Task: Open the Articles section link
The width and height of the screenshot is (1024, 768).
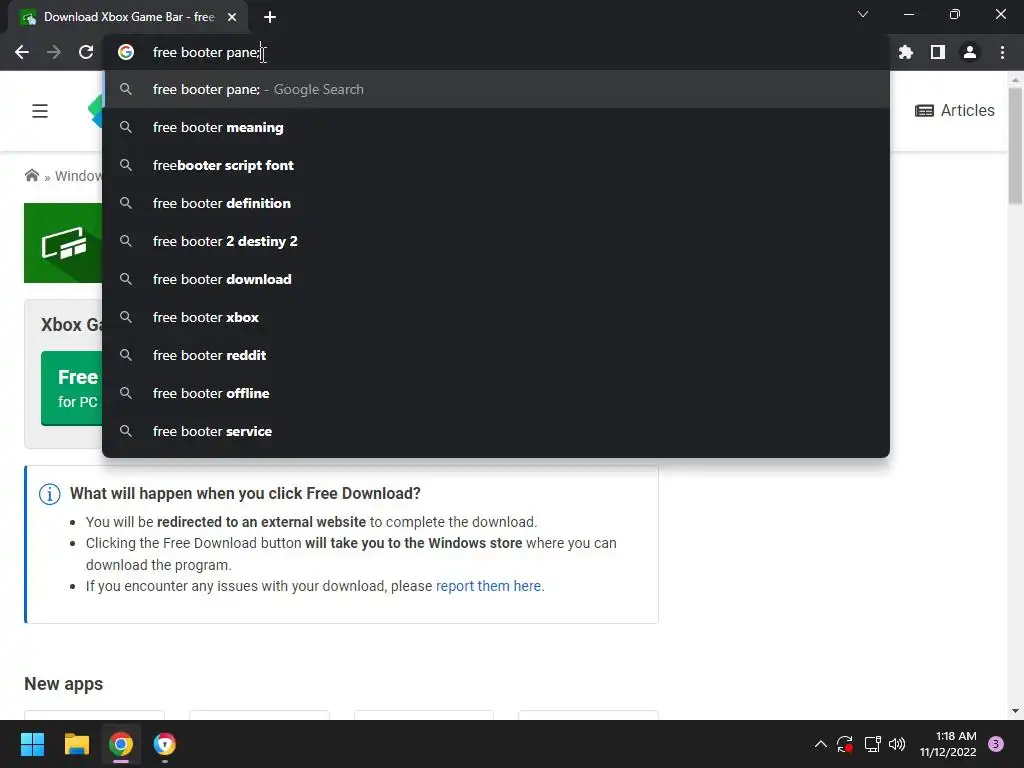Action: pos(955,110)
